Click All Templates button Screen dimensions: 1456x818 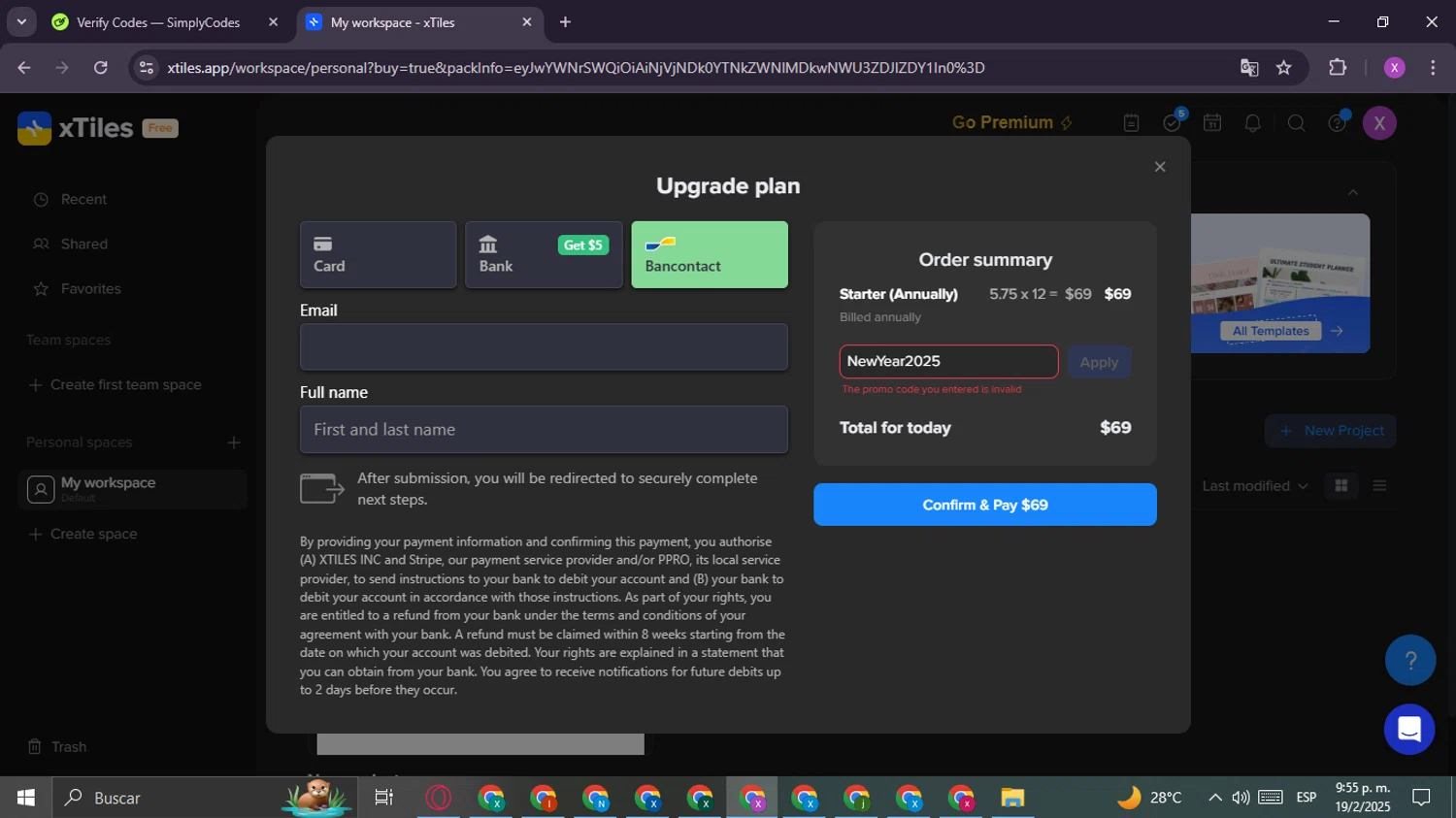click(x=1270, y=331)
